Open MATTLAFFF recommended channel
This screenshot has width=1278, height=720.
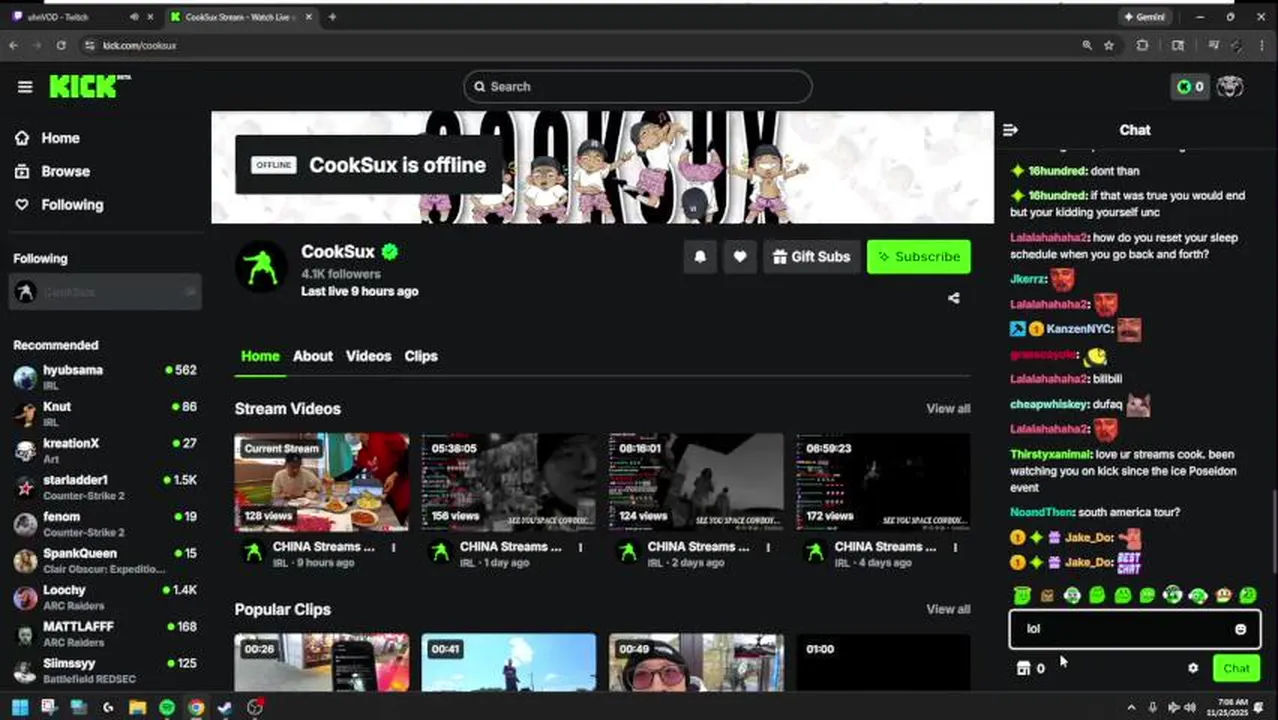tap(105, 633)
